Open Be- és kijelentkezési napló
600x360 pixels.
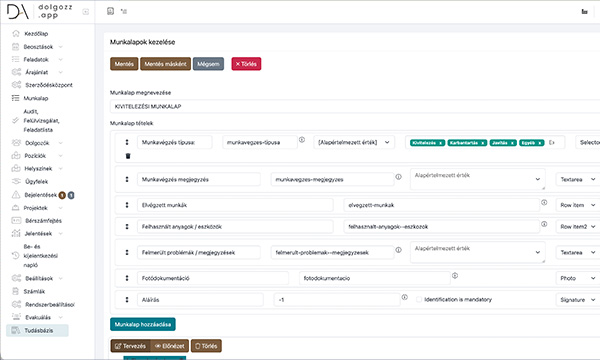coord(35,256)
